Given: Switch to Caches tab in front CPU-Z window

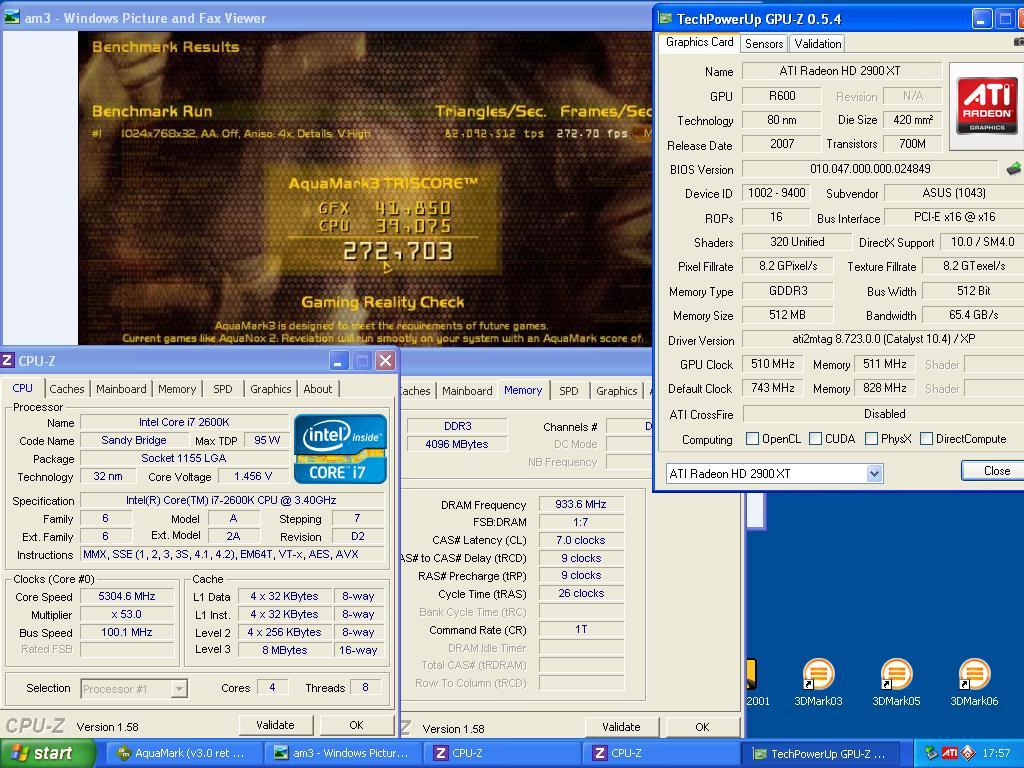Looking at the screenshot, I should pos(67,389).
